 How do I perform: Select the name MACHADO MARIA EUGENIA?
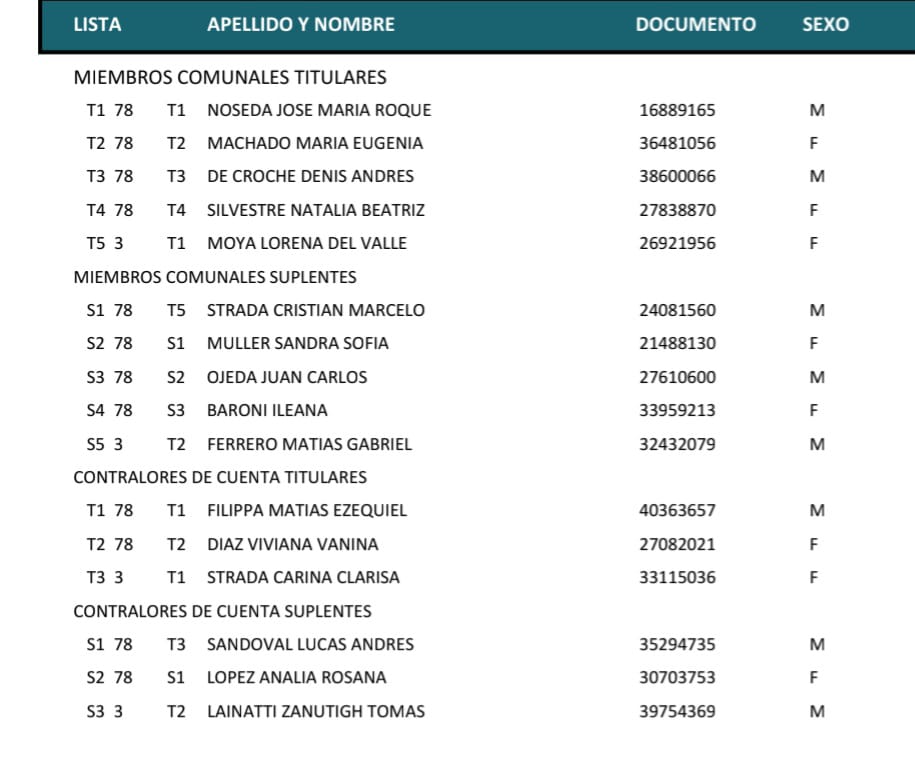tap(315, 143)
